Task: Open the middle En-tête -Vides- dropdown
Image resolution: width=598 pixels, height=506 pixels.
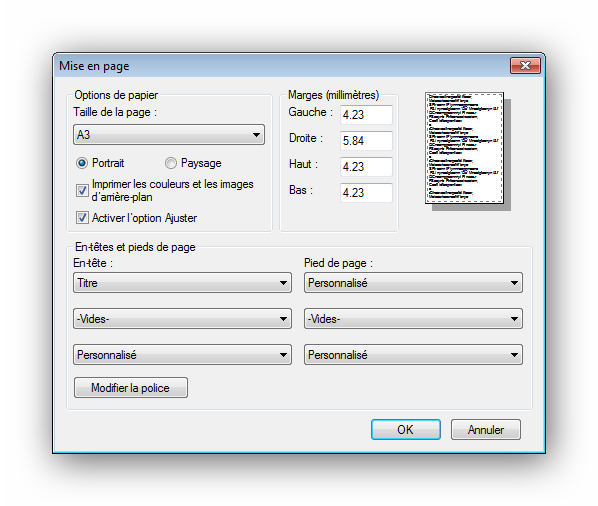Action: click(182, 318)
